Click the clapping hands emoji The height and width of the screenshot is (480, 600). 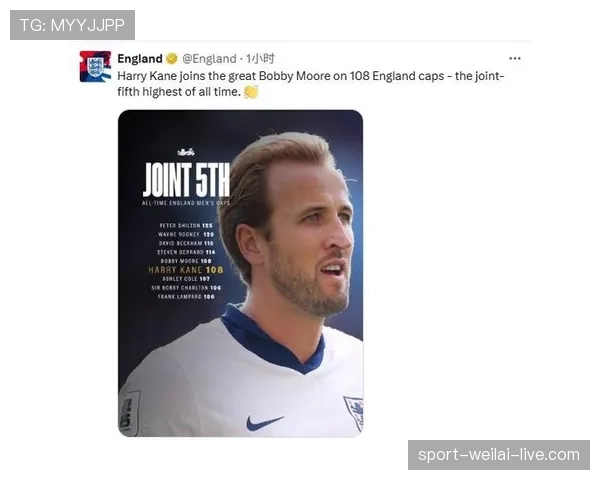[251, 92]
